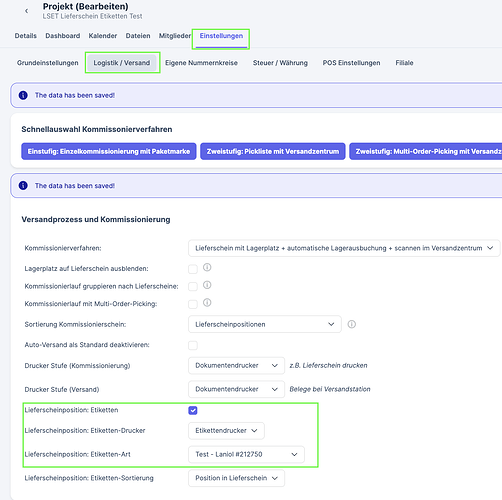Click info icon beside Kommissionierlauf gruppieren checkbox
The height and width of the screenshot is (500, 502).
pos(207,285)
